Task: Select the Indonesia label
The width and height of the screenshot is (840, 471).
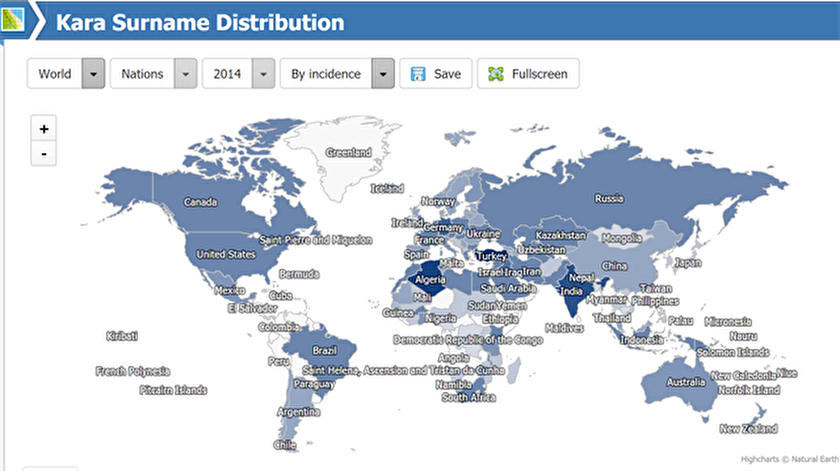Action: (x=642, y=340)
